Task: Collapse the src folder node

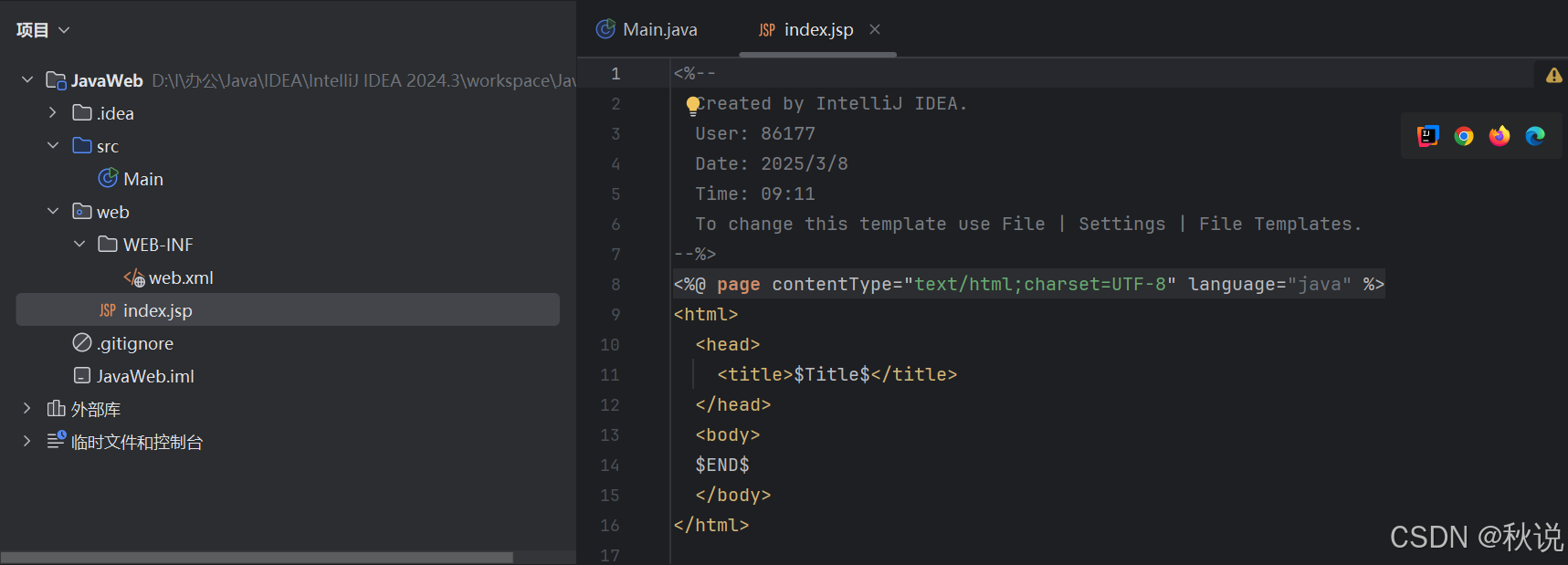Action: 53,145
